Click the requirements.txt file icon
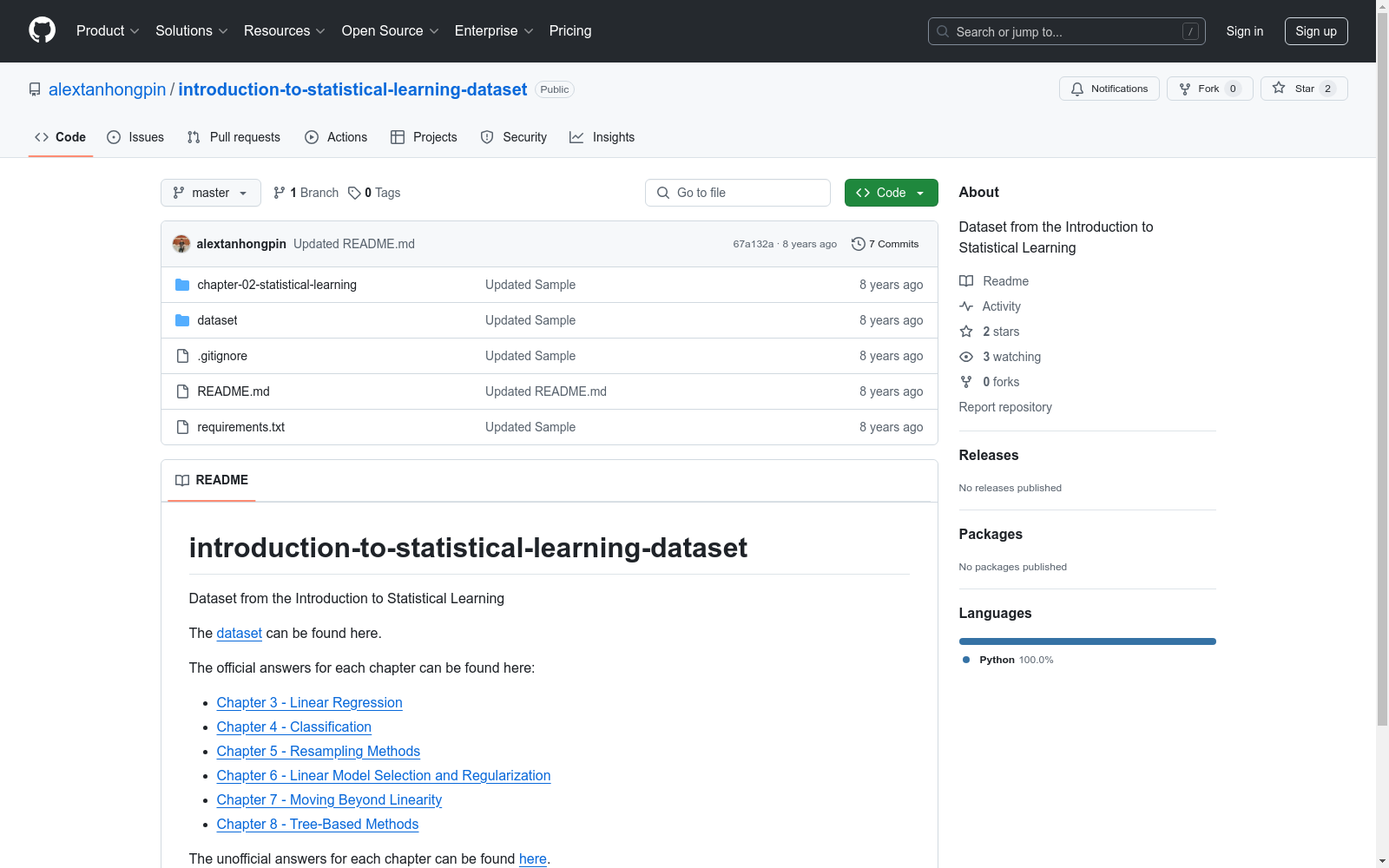The height and width of the screenshot is (868, 1389). (x=182, y=427)
